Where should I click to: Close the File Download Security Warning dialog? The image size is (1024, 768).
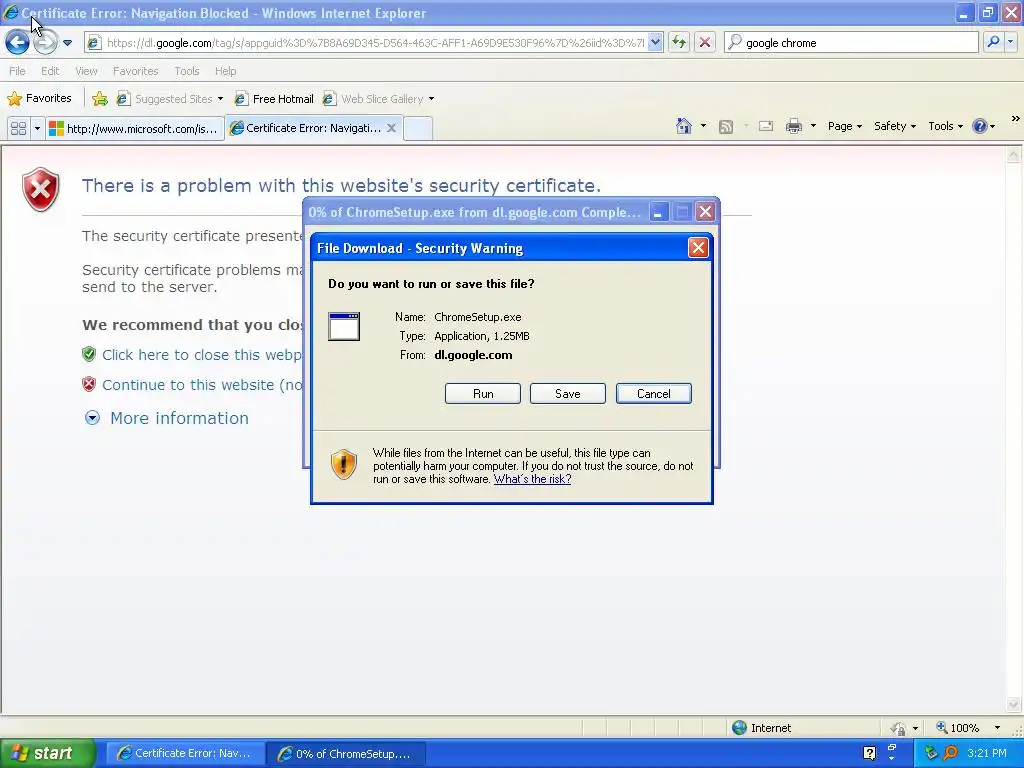[698, 248]
